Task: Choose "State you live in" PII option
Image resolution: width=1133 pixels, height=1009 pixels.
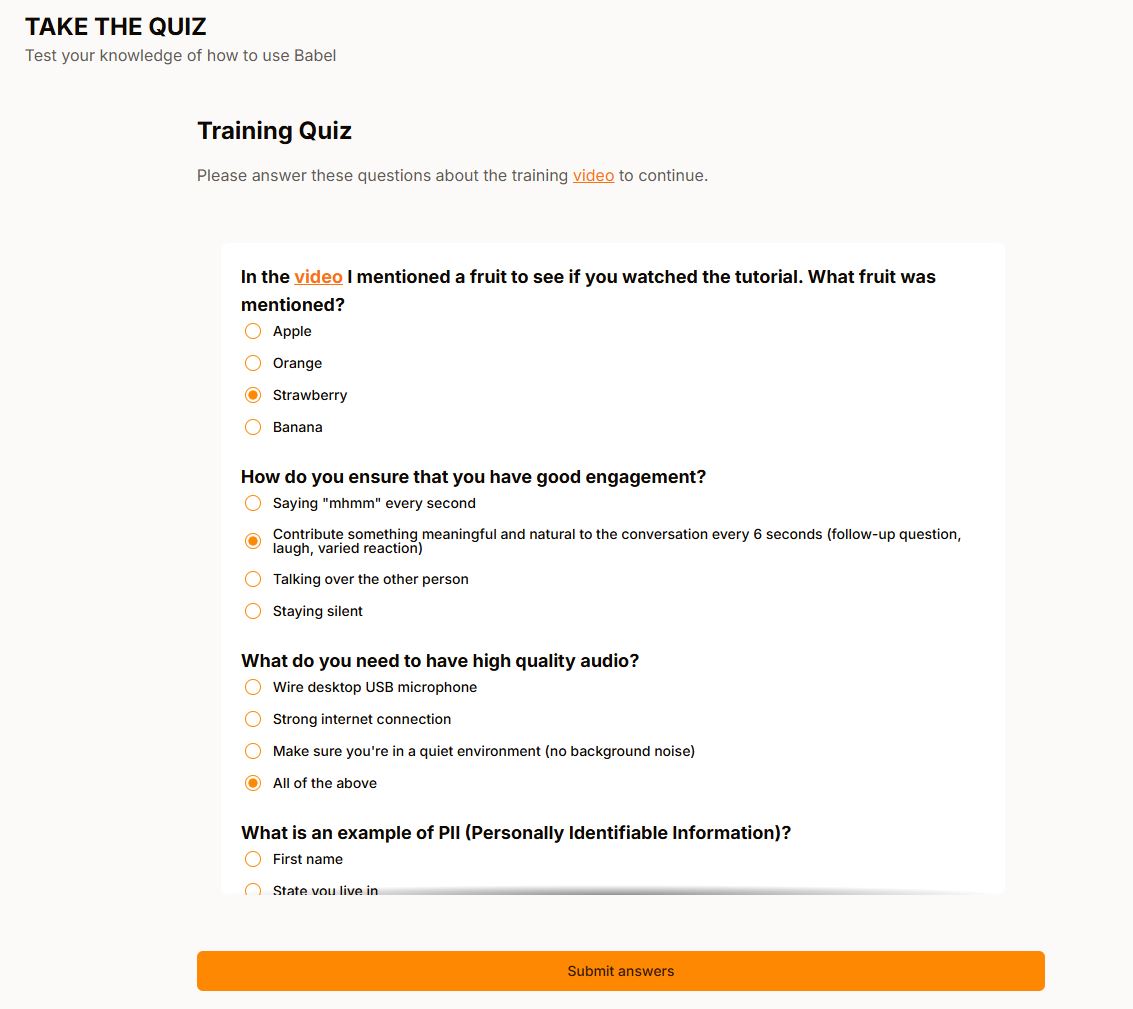Action: click(253, 888)
